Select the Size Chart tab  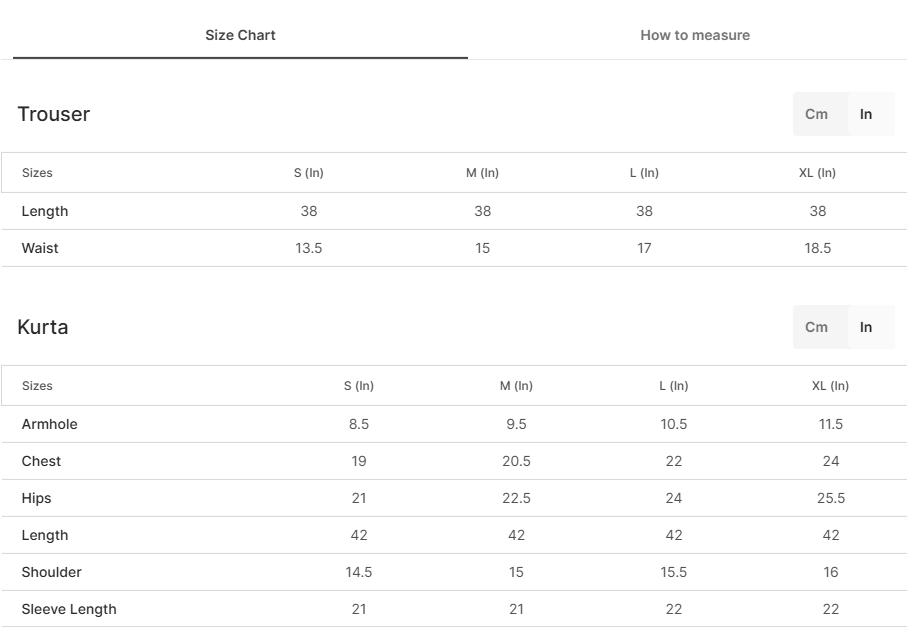tap(240, 35)
